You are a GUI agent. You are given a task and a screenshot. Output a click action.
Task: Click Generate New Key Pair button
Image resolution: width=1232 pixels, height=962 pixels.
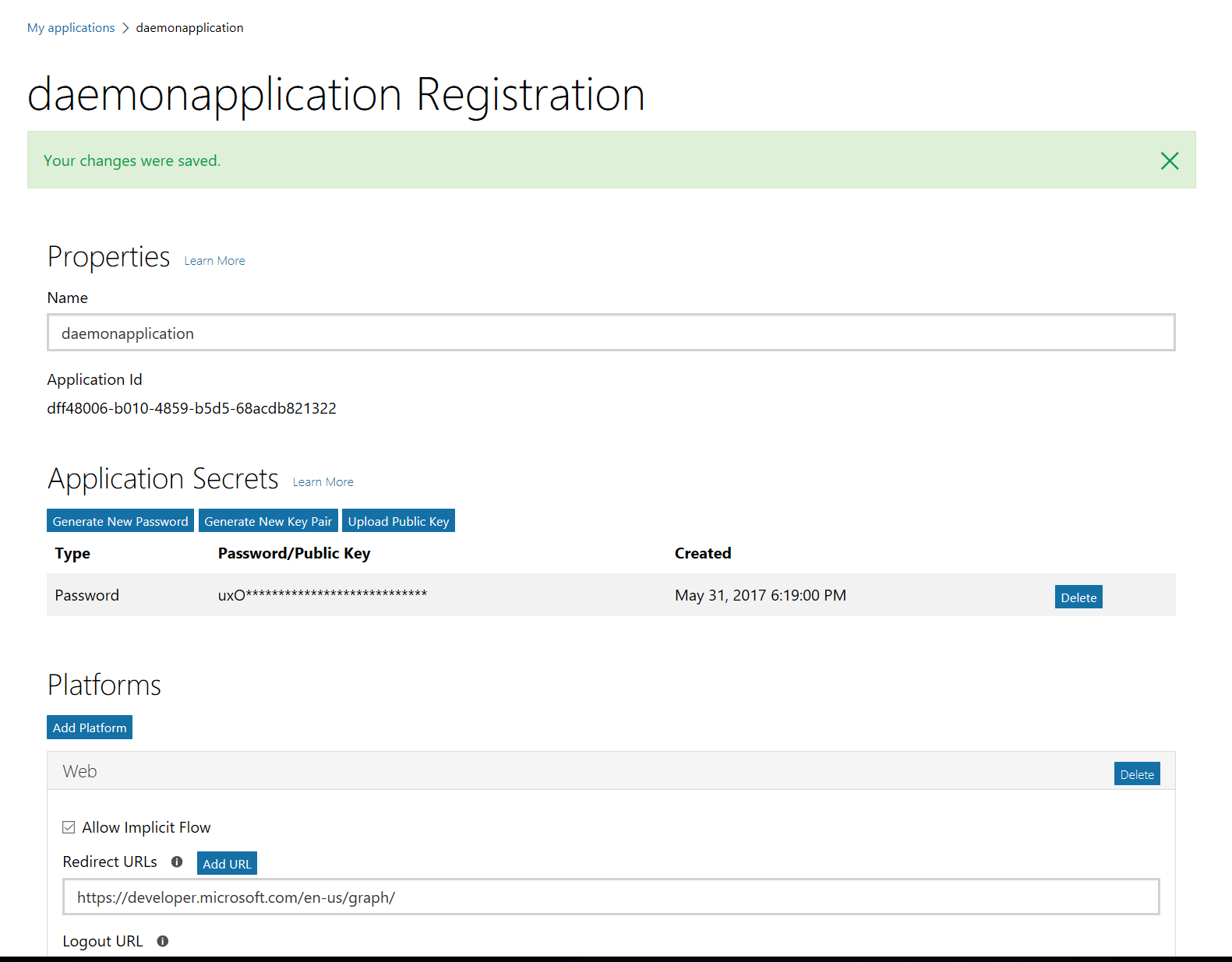pyautogui.click(x=268, y=521)
